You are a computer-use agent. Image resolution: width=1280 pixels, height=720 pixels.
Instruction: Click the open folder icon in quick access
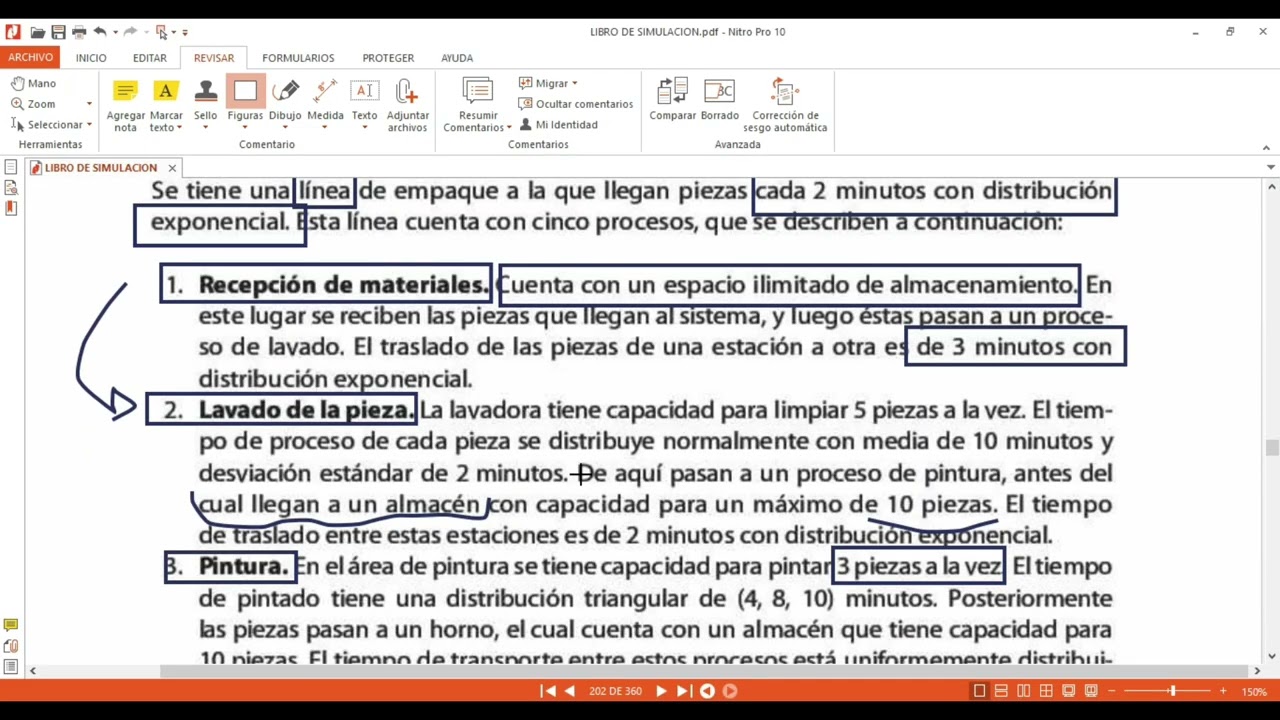[37, 32]
